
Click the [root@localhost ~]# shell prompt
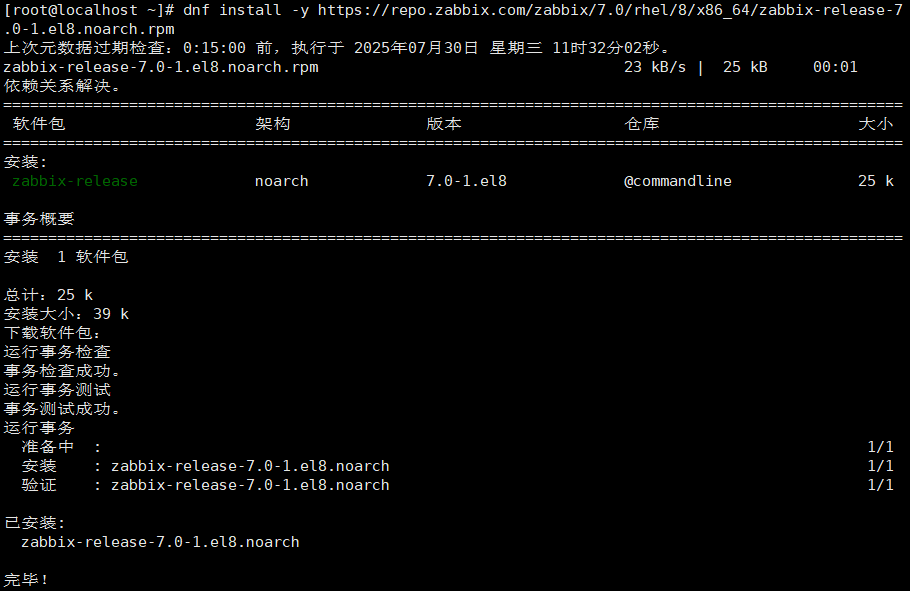tap(89, 10)
